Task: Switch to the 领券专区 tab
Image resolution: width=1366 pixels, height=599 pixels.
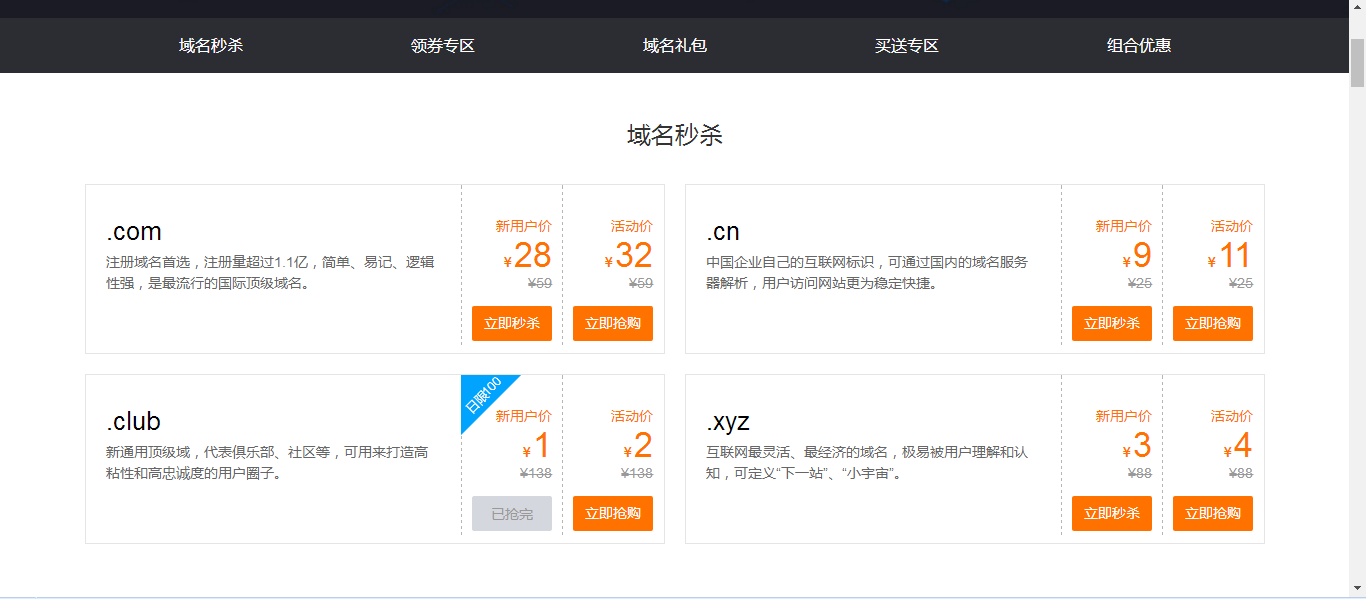Action: point(442,45)
